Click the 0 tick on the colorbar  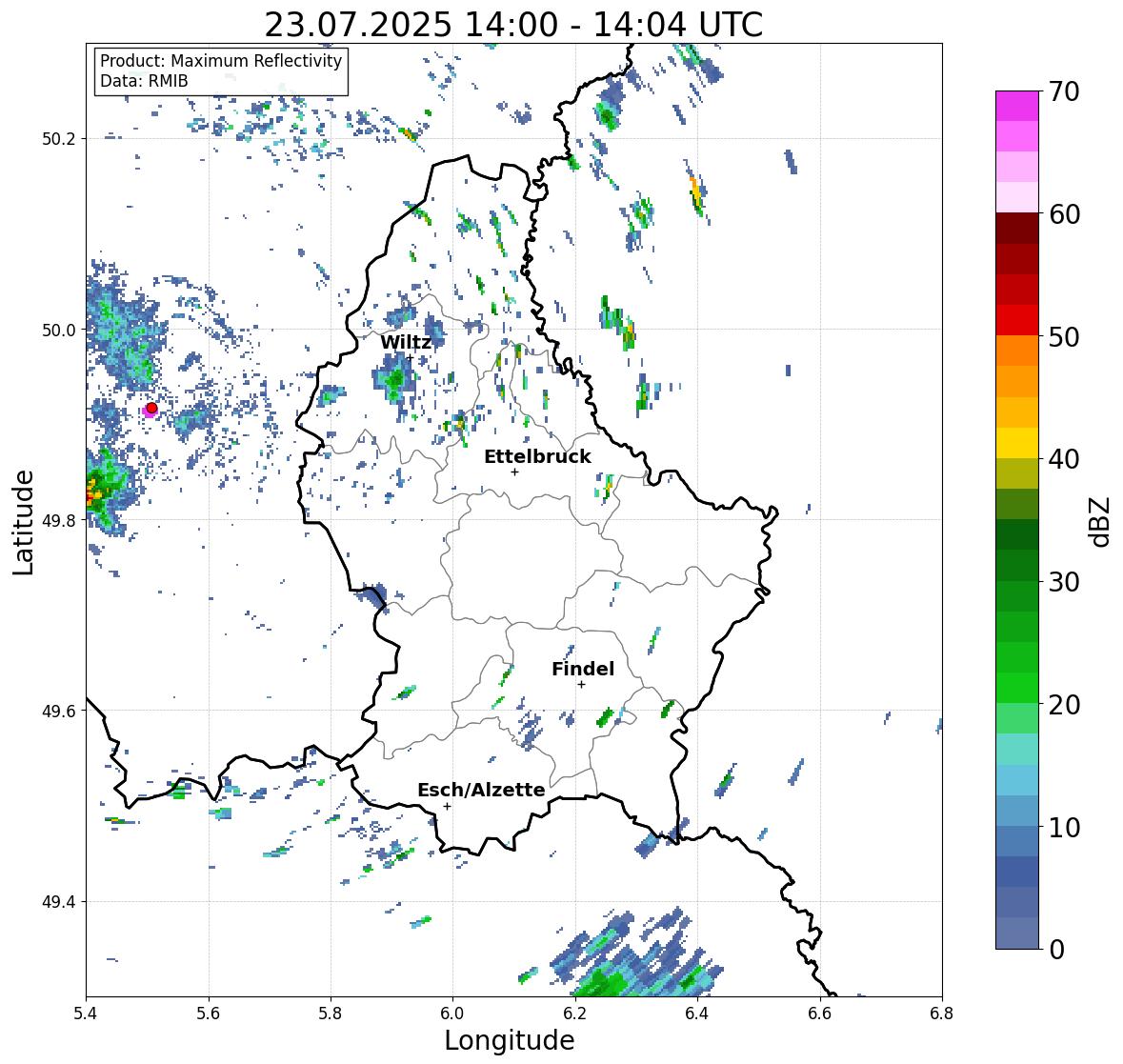[x=1056, y=950]
